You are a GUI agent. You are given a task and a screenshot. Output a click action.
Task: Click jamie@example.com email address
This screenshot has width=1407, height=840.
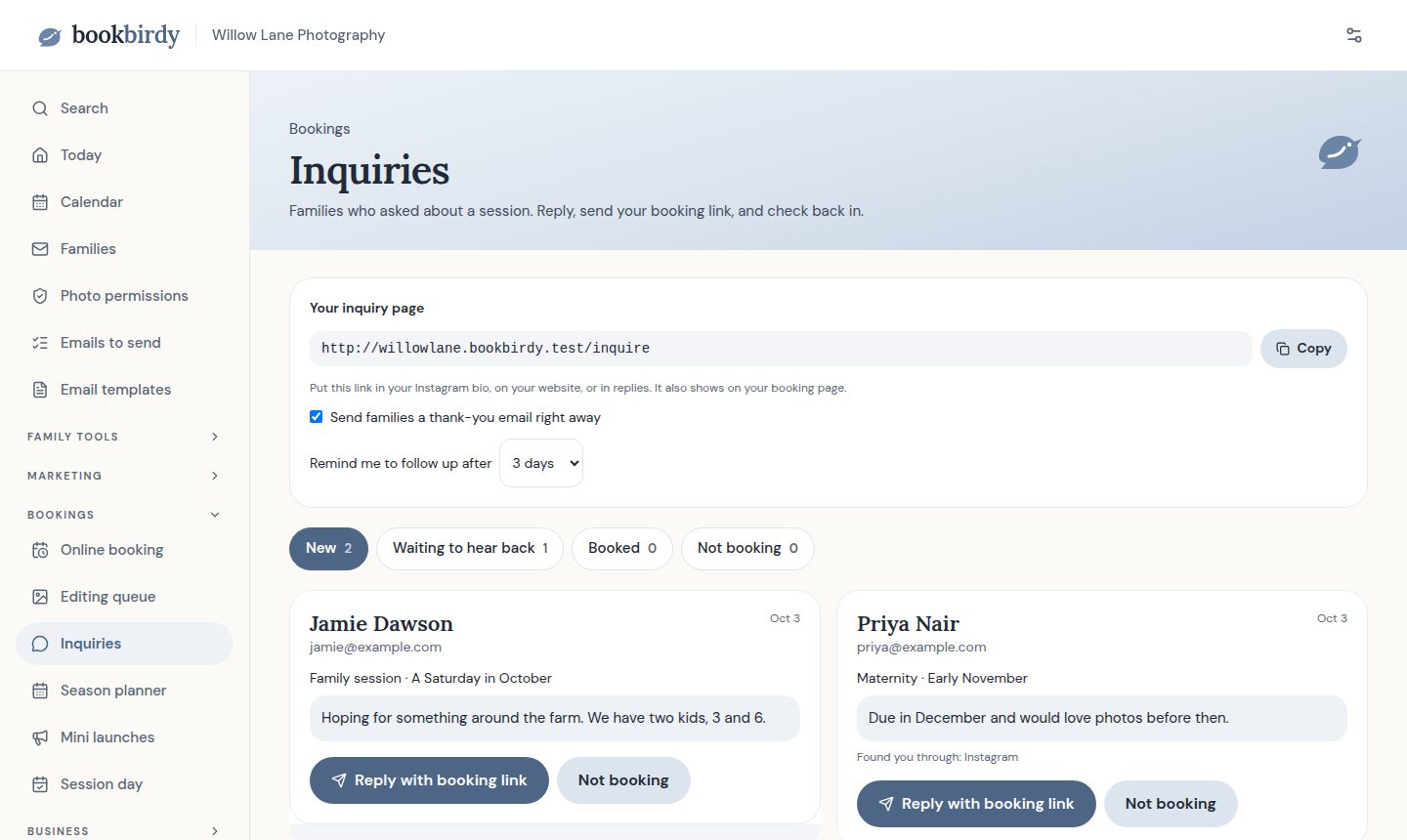[x=375, y=647]
